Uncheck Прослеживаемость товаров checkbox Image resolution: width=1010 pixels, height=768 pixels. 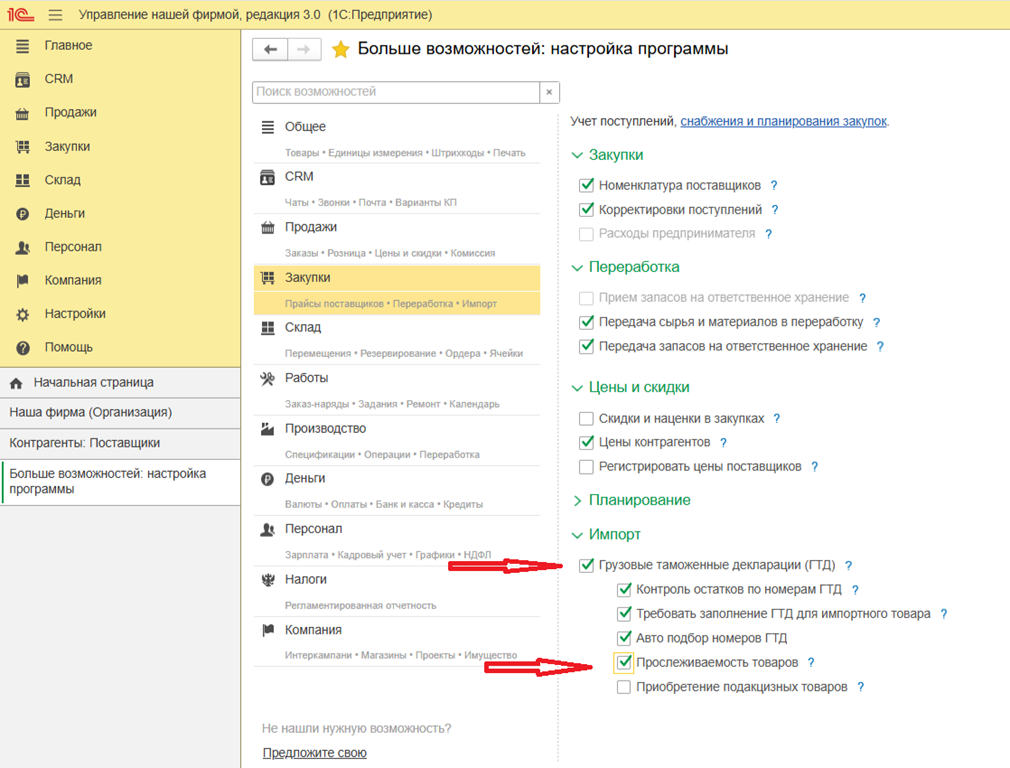[x=624, y=662]
